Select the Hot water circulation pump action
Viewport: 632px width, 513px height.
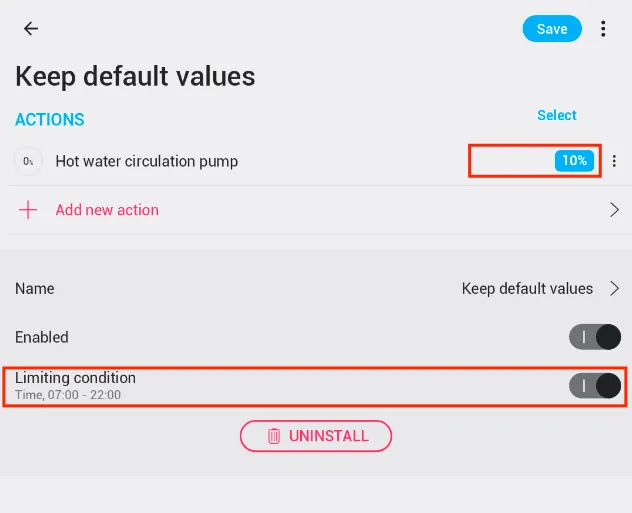click(147, 161)
